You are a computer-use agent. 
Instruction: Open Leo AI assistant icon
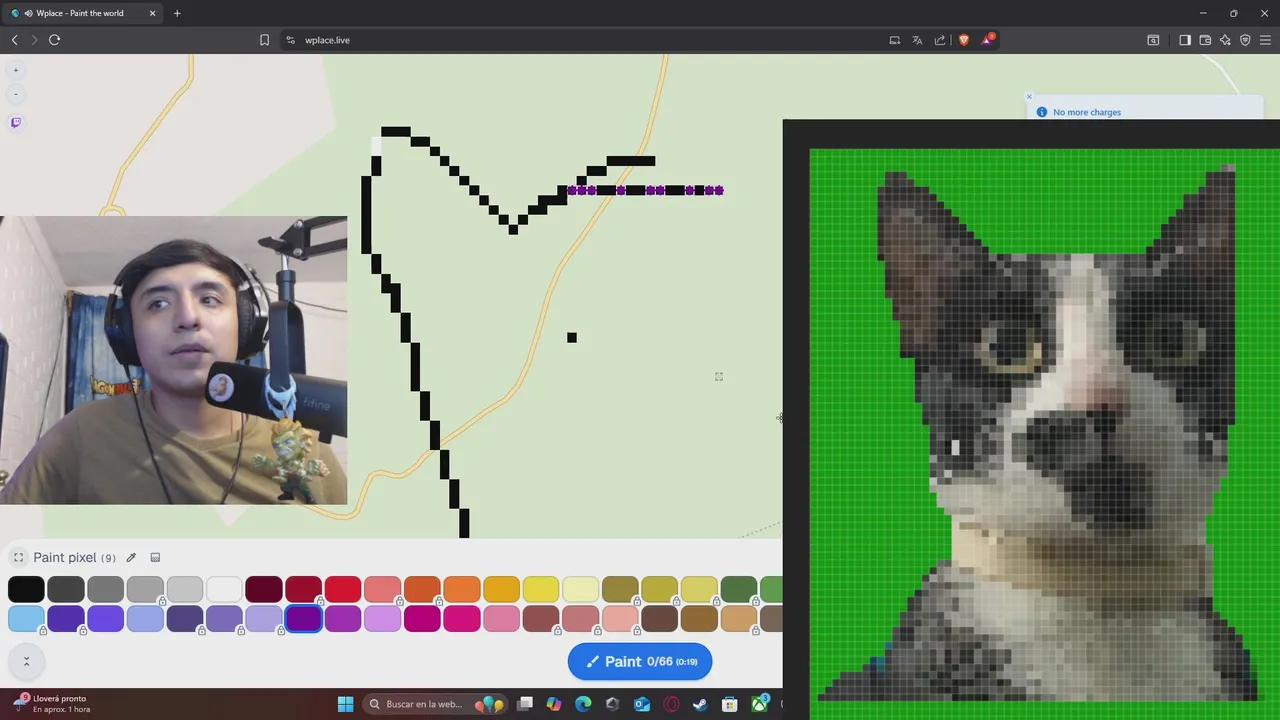coord(1225,40)
